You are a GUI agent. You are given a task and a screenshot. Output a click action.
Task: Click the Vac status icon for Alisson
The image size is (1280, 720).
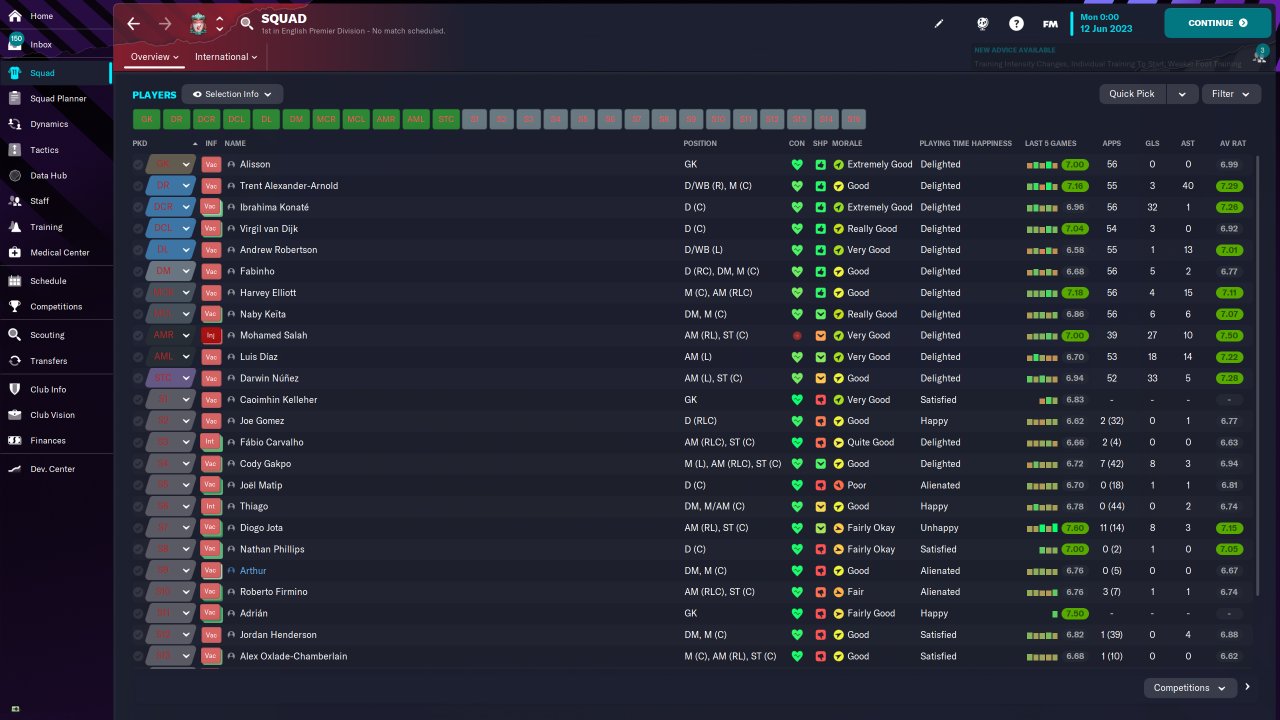211,164
